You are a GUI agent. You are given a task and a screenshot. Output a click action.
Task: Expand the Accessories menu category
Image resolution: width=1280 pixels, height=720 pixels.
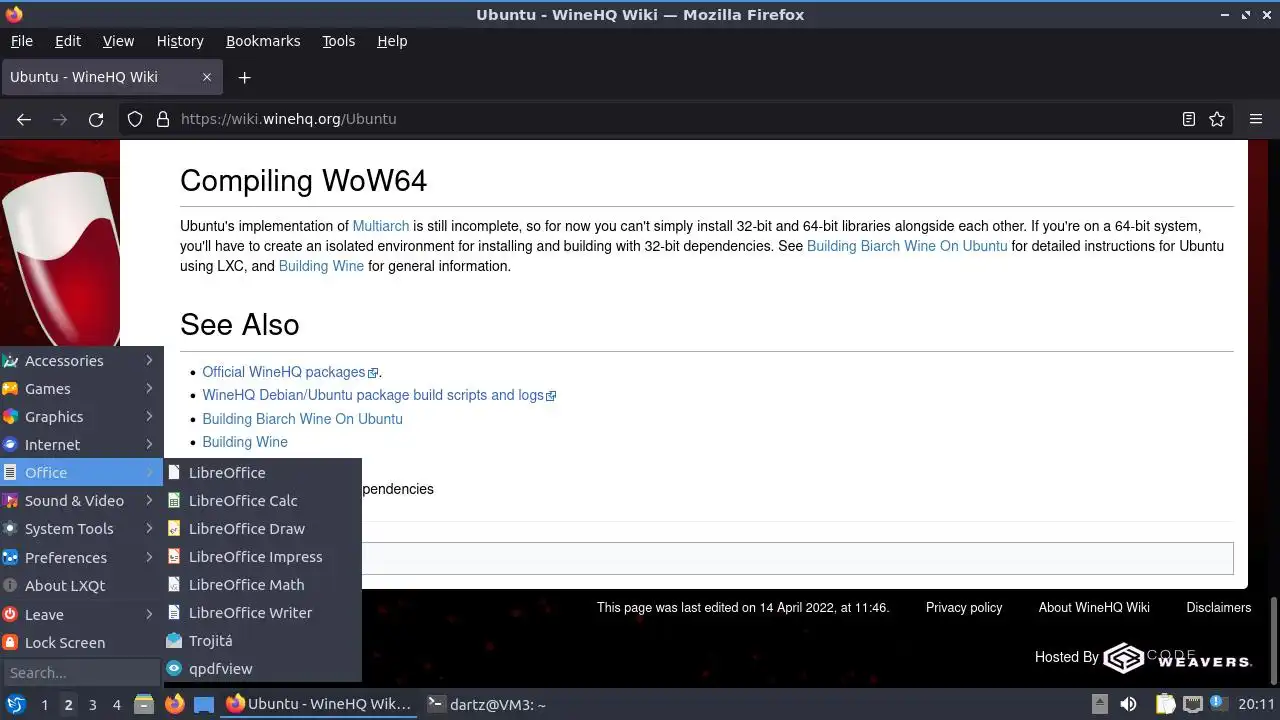[81, 361]
